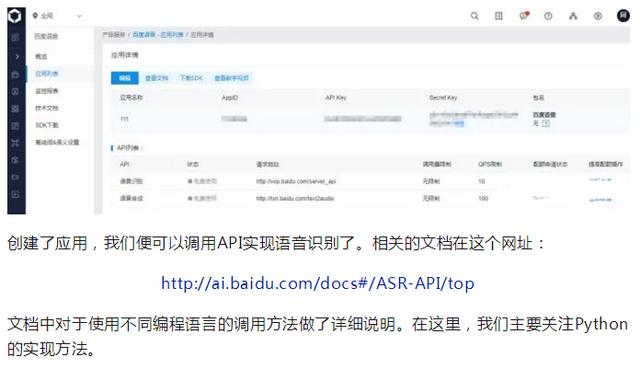Viewport: 640px width, 369px height.
Task: Open 离线词&语义设置 in the side menu
Action: pos(57,142)
